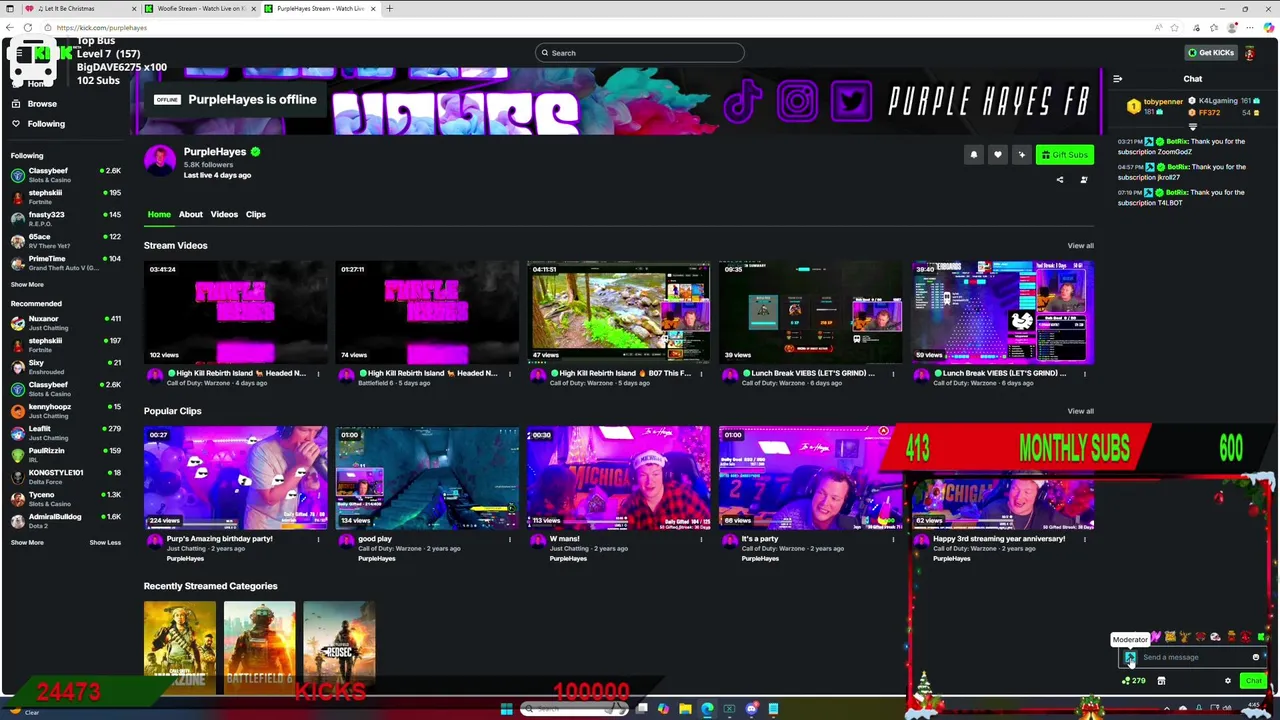The image size is (1280, 720).
Task: Switch to the Videos tab
Action: 224,214
